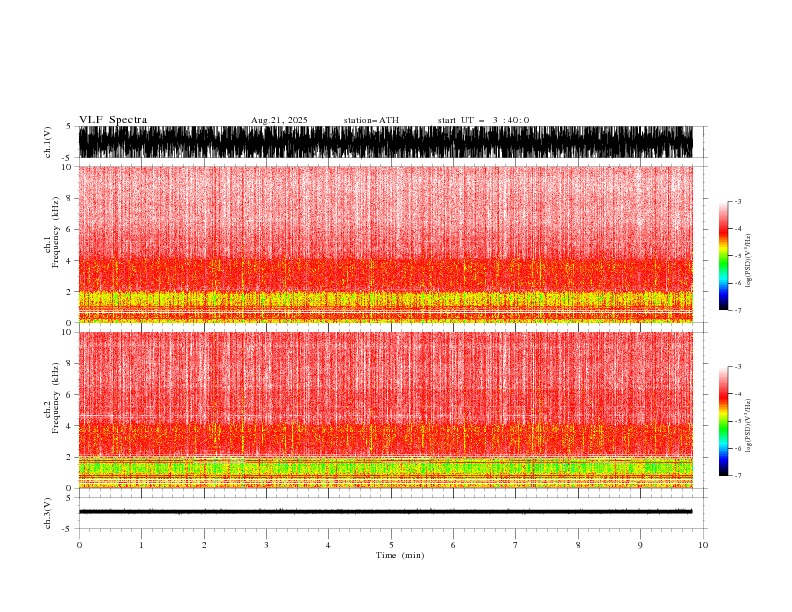Viewport: 792px width, 612px height.
Task: Click the ch.3 voltage waveform strip
Action: [386, 512]
